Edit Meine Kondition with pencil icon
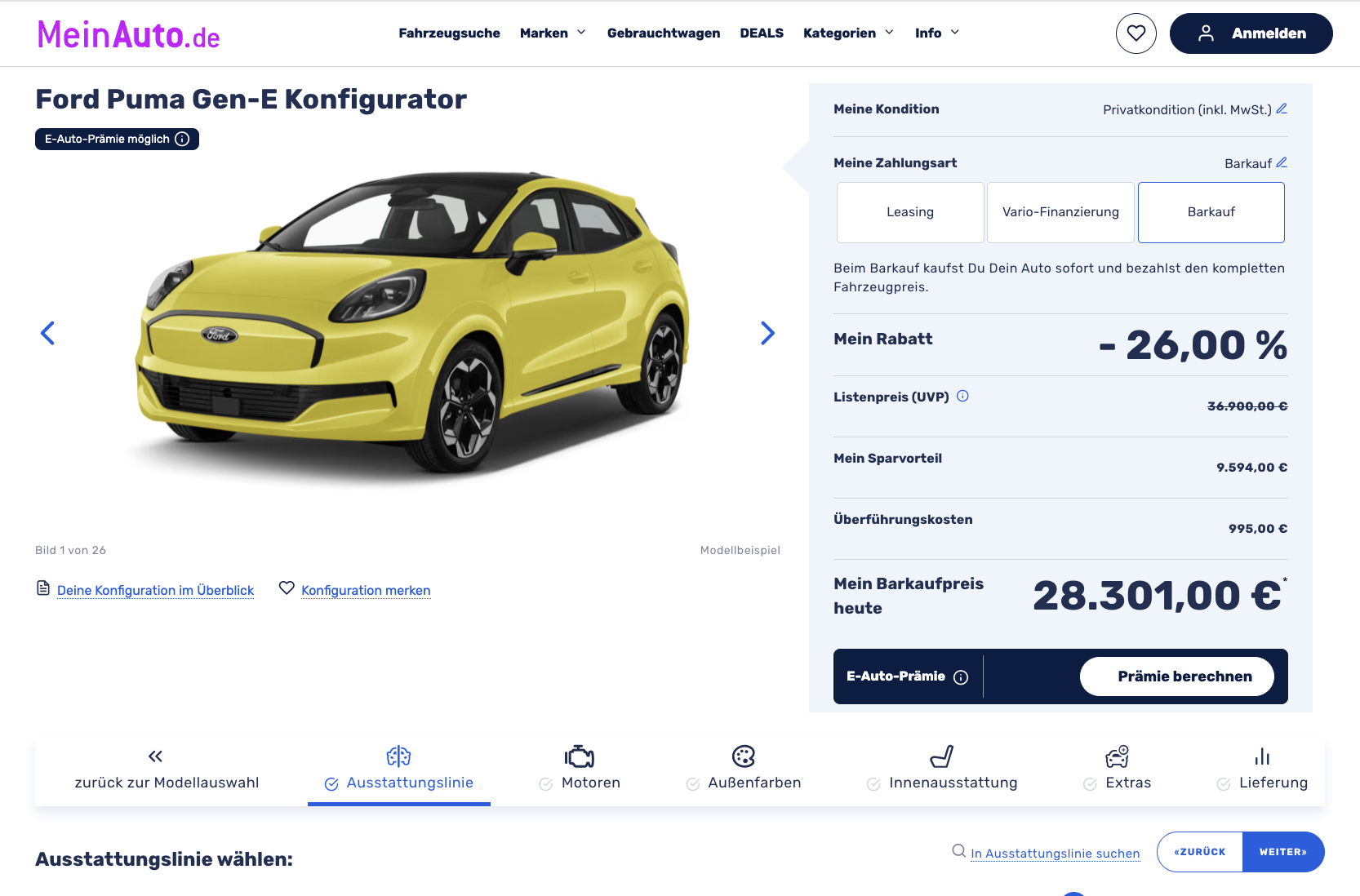The image size is (1360, 896). (x=1282, y=109)
